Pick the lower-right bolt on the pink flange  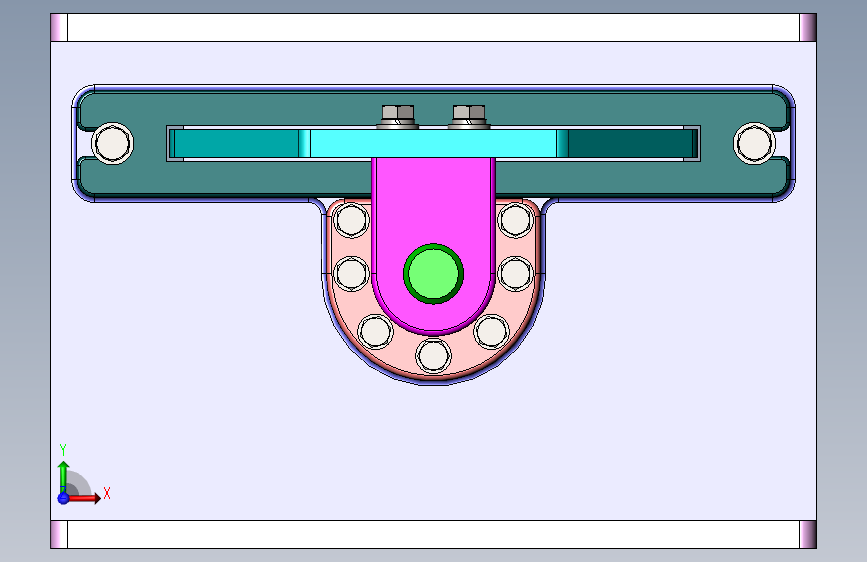[492, 331]
